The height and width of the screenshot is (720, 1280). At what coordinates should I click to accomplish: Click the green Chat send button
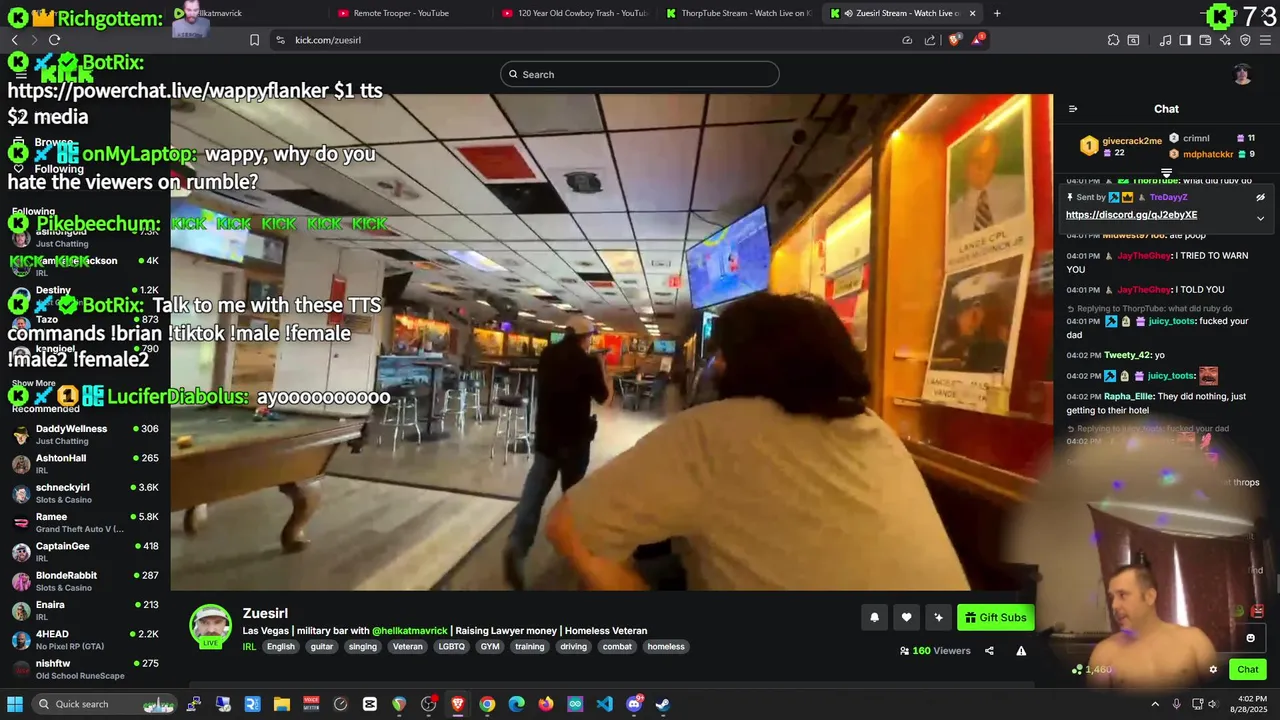(1248, 670)
